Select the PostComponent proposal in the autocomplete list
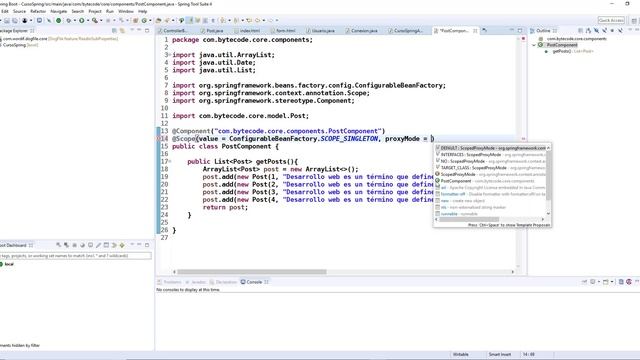Screen dimensions: 640x360 point(491,181)
